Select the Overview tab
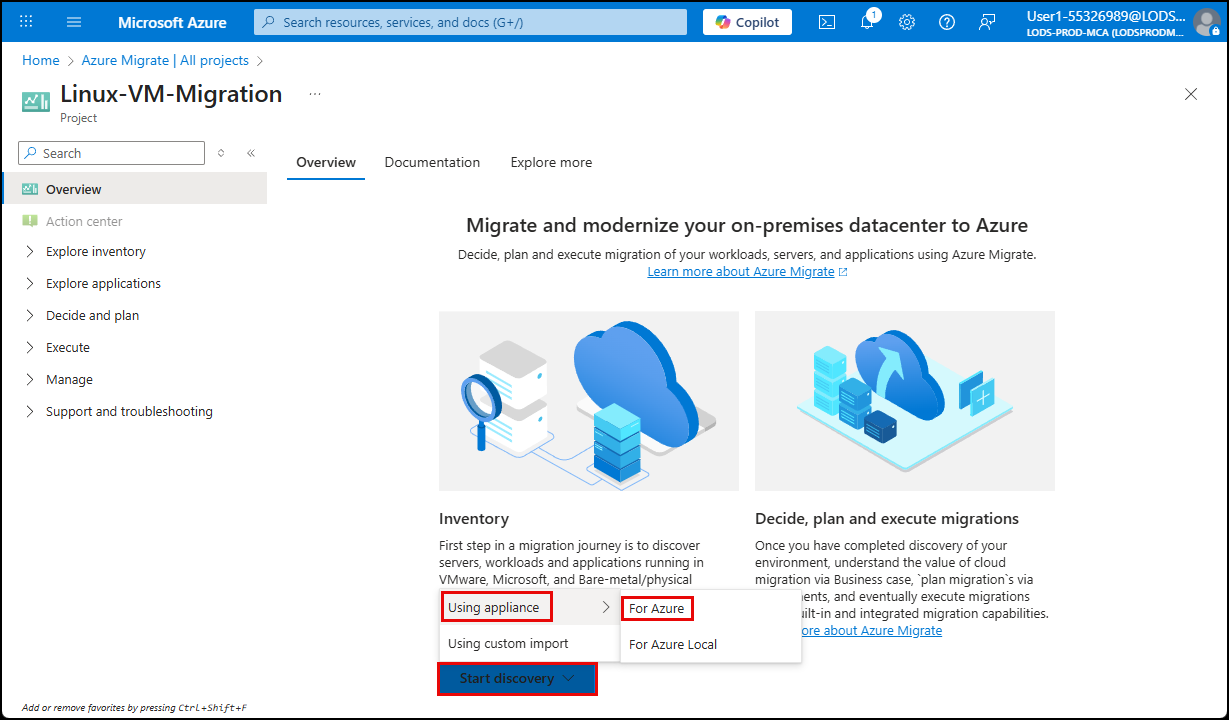 click(x=326, y=162)
